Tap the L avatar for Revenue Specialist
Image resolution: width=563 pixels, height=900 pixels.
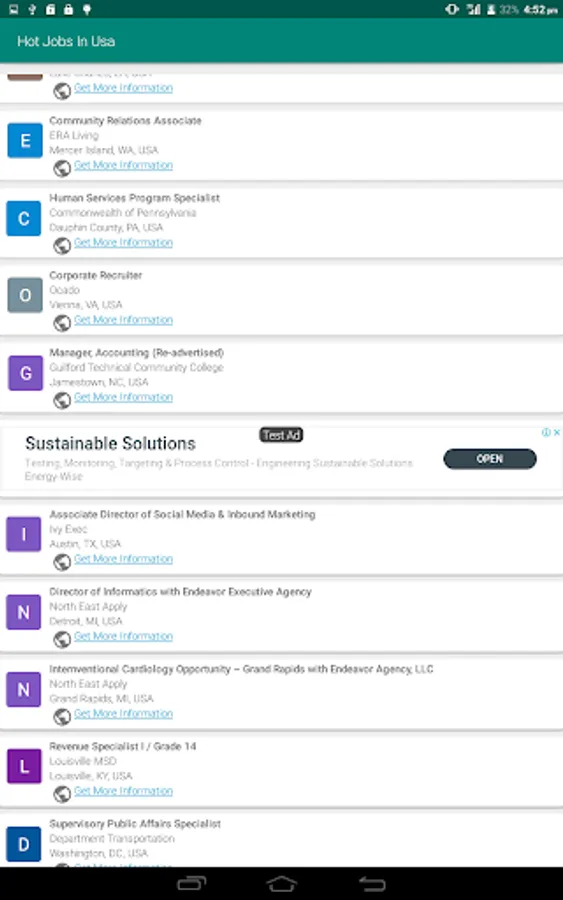coord(24,766)
